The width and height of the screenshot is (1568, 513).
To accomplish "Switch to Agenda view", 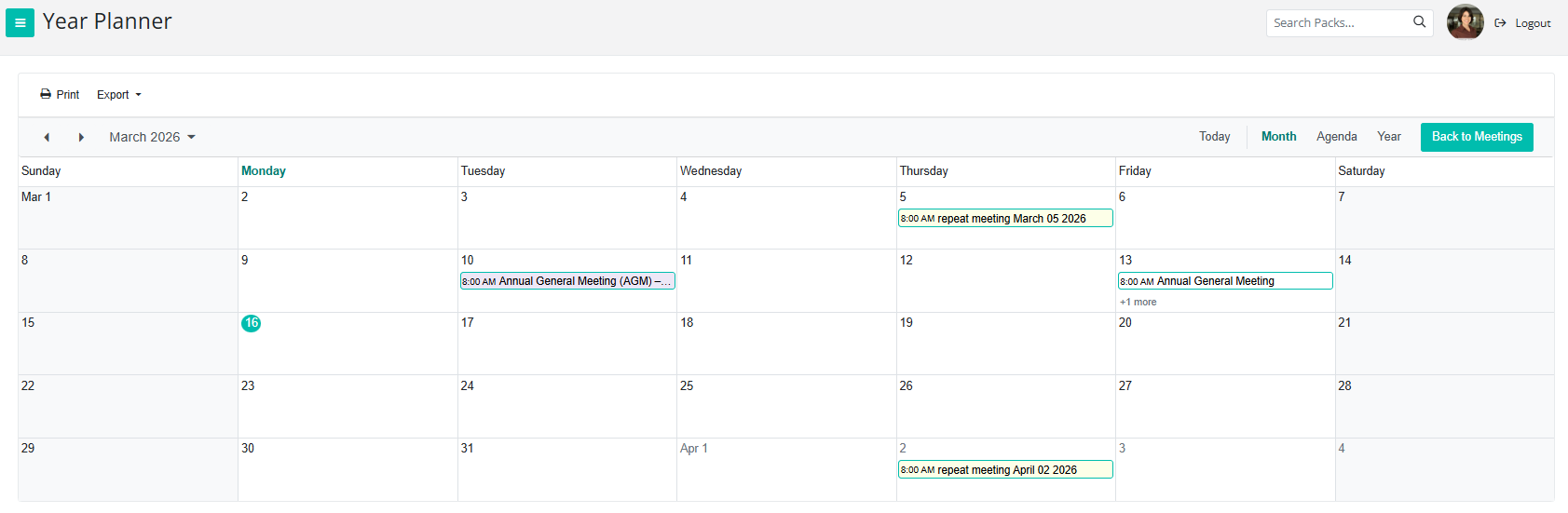I will pos(1336,137).
